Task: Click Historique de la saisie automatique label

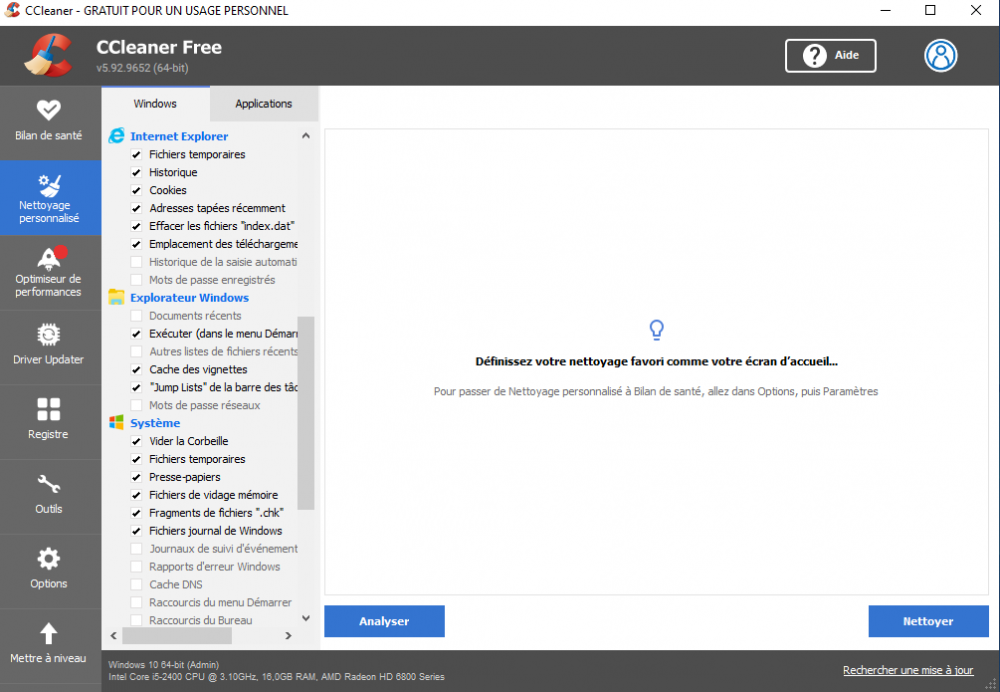Action: coord(223,261)
